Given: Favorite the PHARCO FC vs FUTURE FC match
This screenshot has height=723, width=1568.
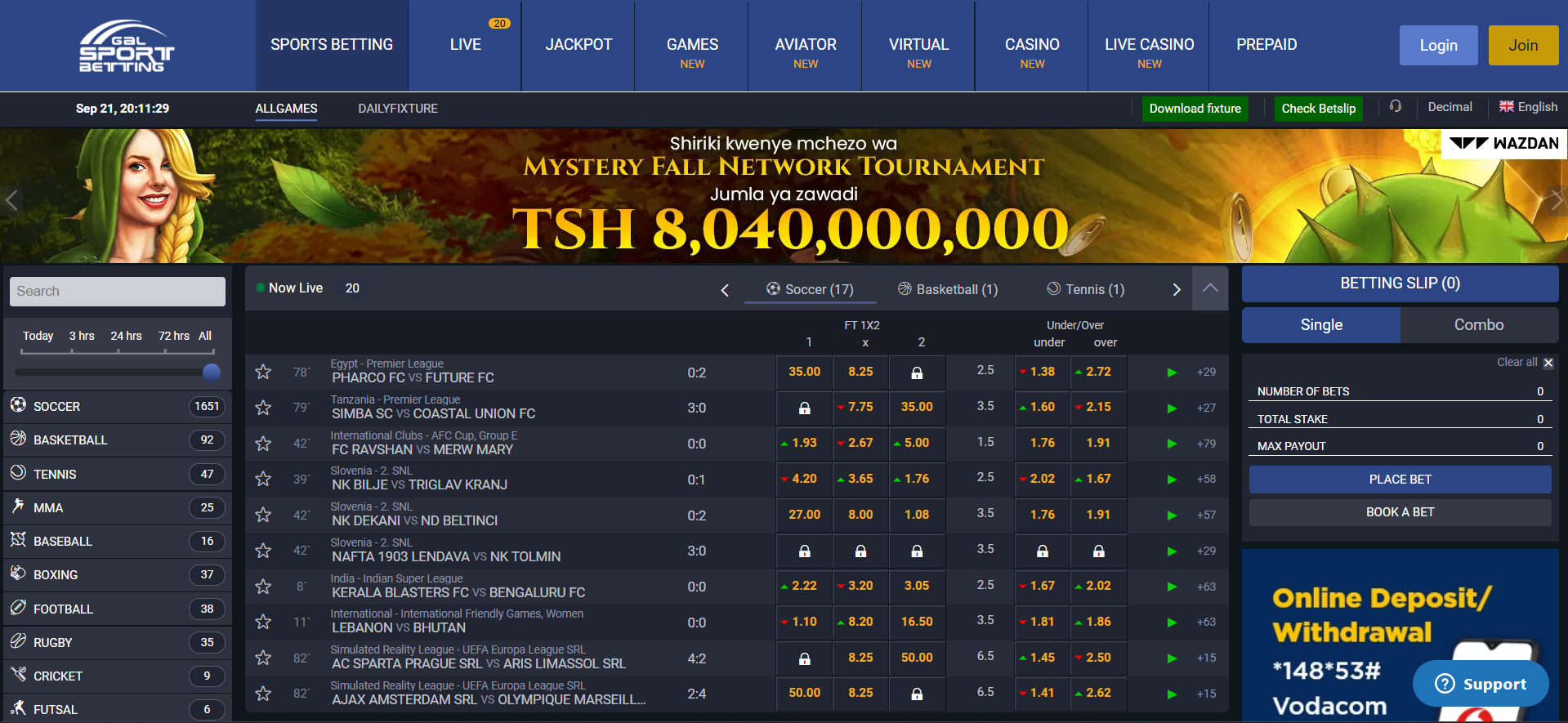Looking at the screenshot, I should point(263,372).
